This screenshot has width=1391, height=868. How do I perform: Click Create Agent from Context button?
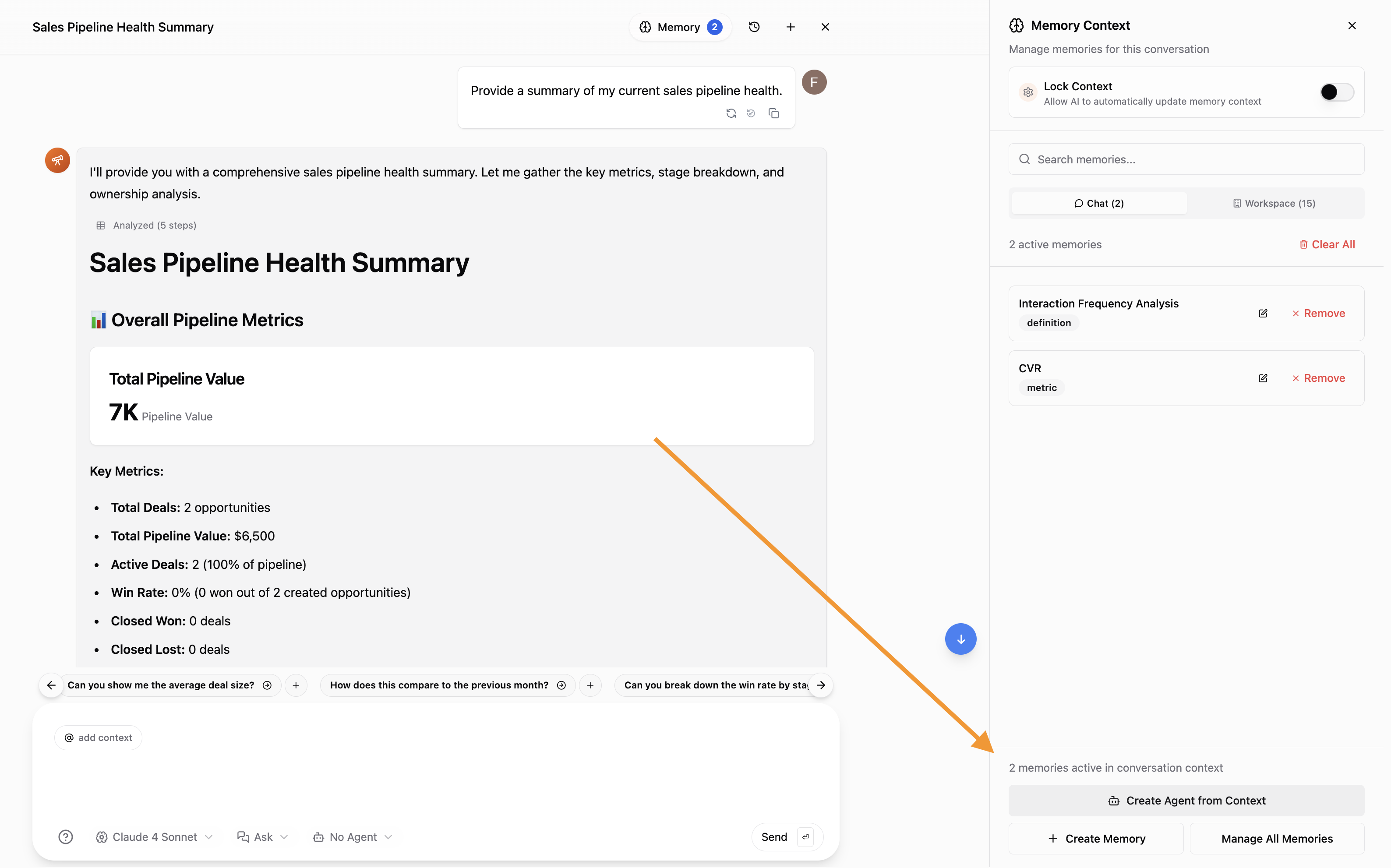coord(1186,801)
